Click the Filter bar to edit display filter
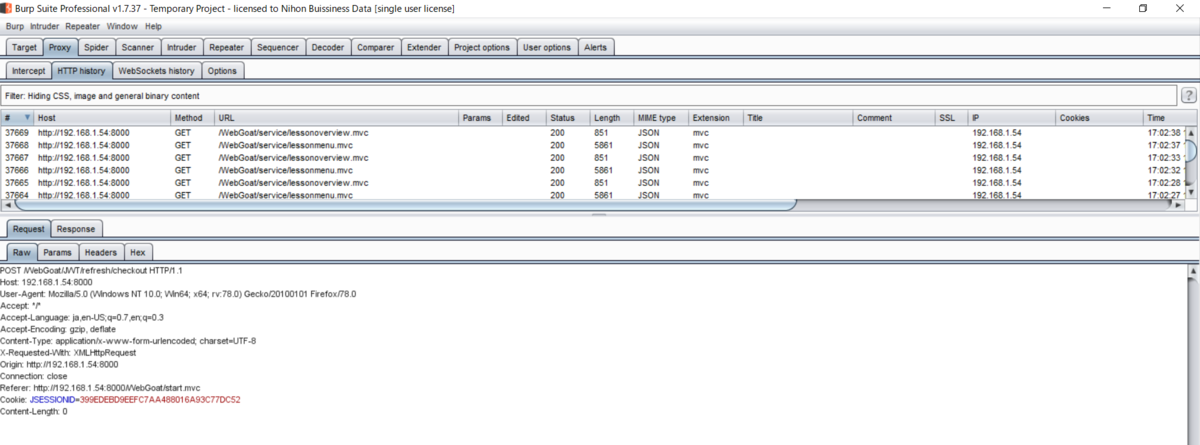The image size is (1200, 445). click(588, 96)
